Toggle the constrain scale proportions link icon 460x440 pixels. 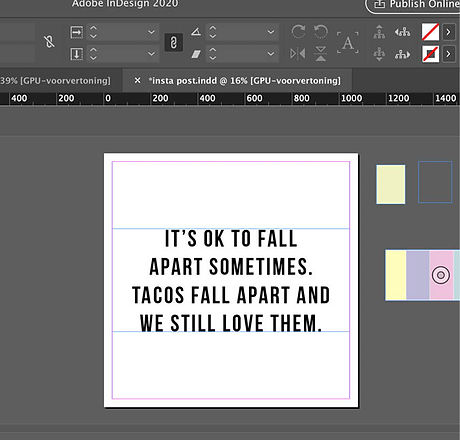click(x=173, y=43)
